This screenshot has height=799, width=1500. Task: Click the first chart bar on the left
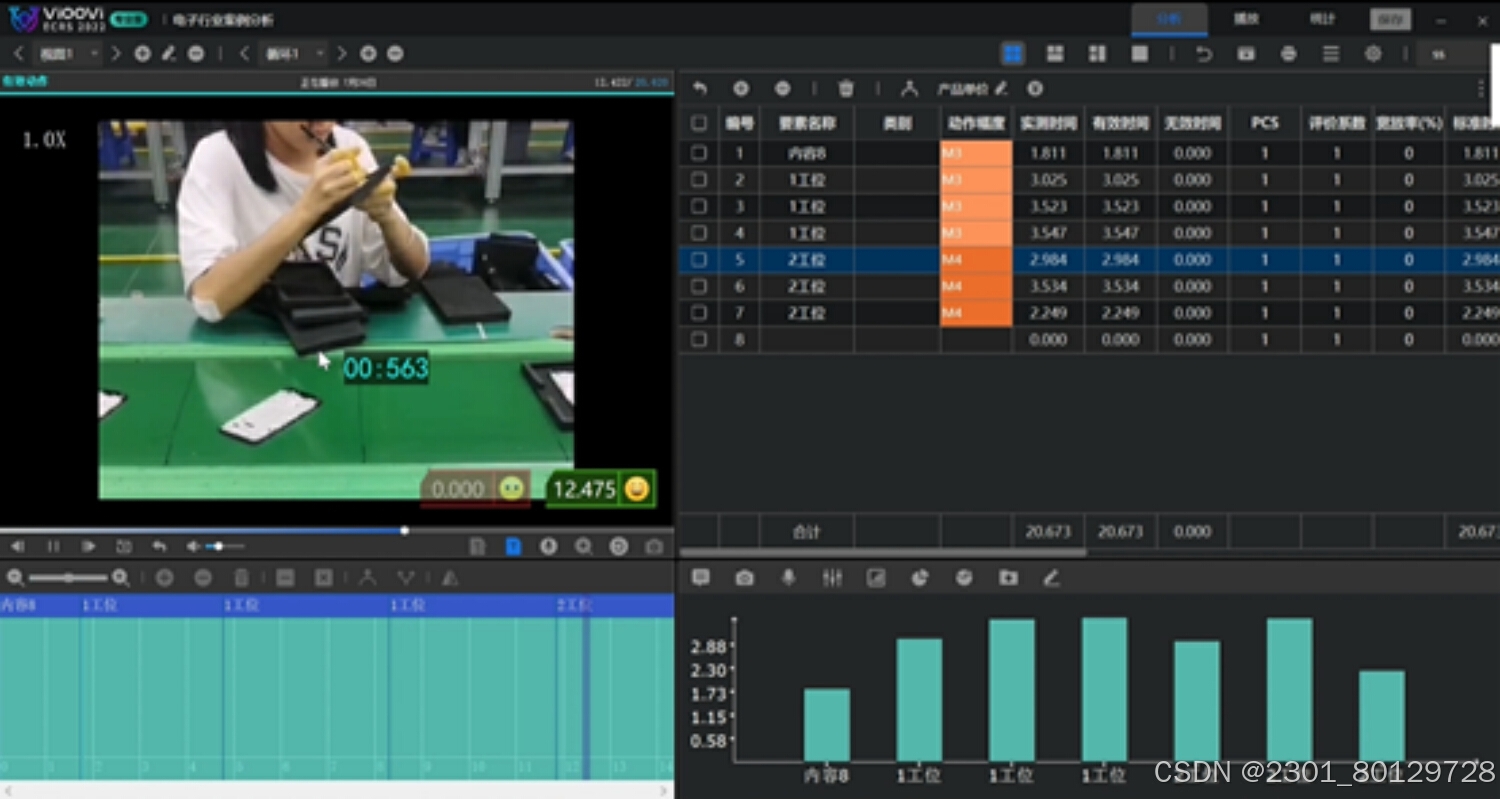[827, 725]
